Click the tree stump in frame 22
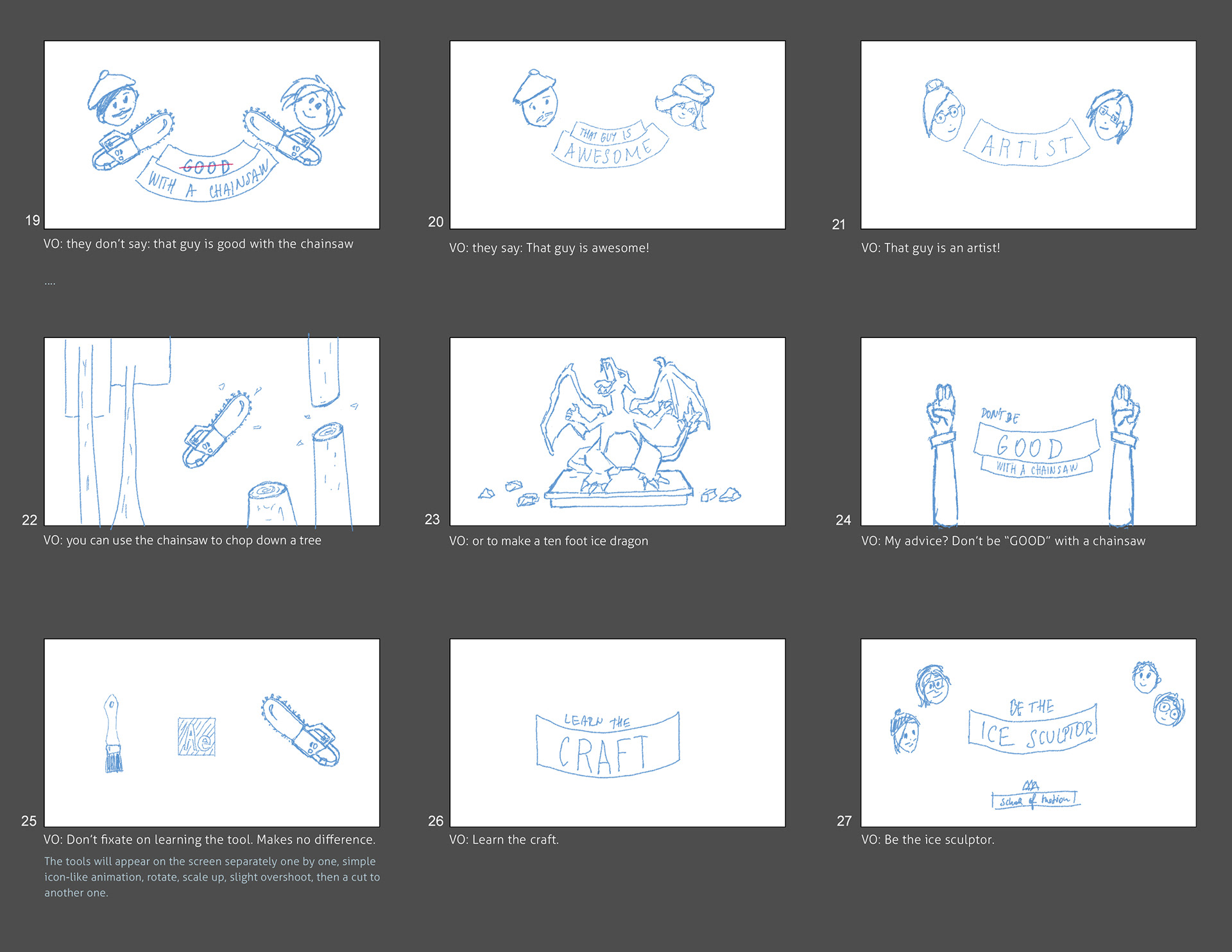Image resolution: width=1232 pixels, height=952 pixels. 272,504
